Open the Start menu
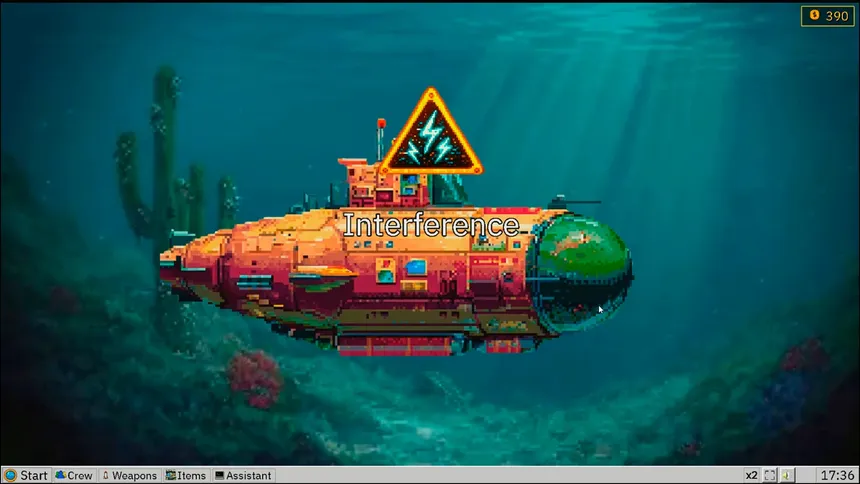This screenshot has width=860, height=484. pos(26,475)
